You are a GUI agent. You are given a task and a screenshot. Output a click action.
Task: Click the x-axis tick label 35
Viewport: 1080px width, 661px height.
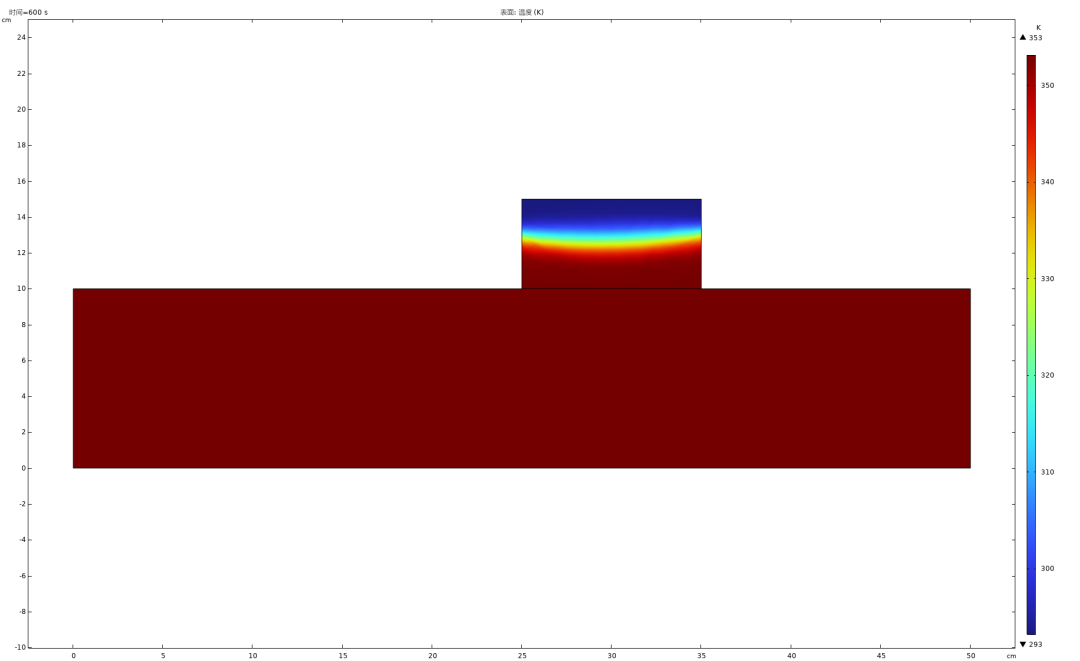(x=701, y=655)
